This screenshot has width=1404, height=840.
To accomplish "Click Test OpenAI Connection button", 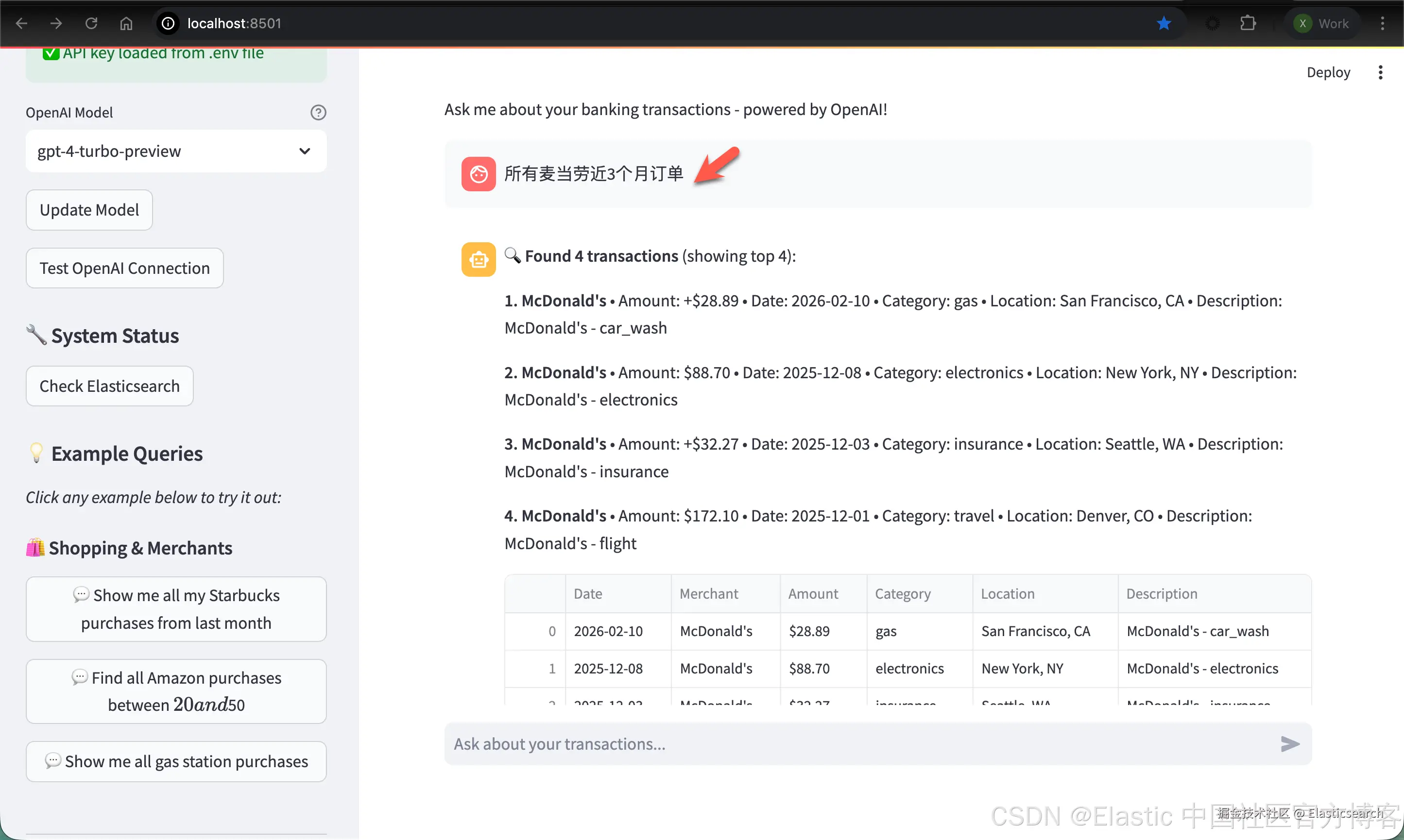I will click(124, 269).
